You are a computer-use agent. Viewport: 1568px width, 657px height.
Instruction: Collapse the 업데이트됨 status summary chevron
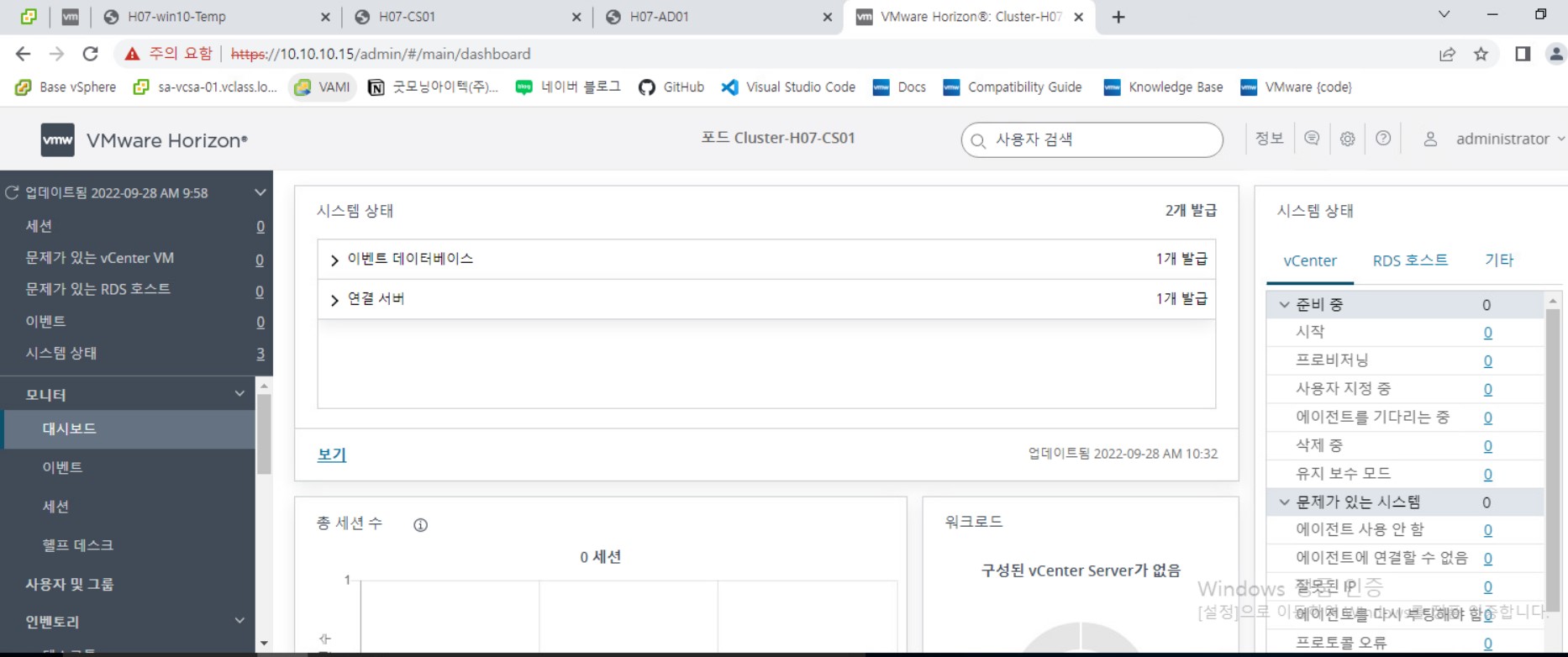coord(260,192)
